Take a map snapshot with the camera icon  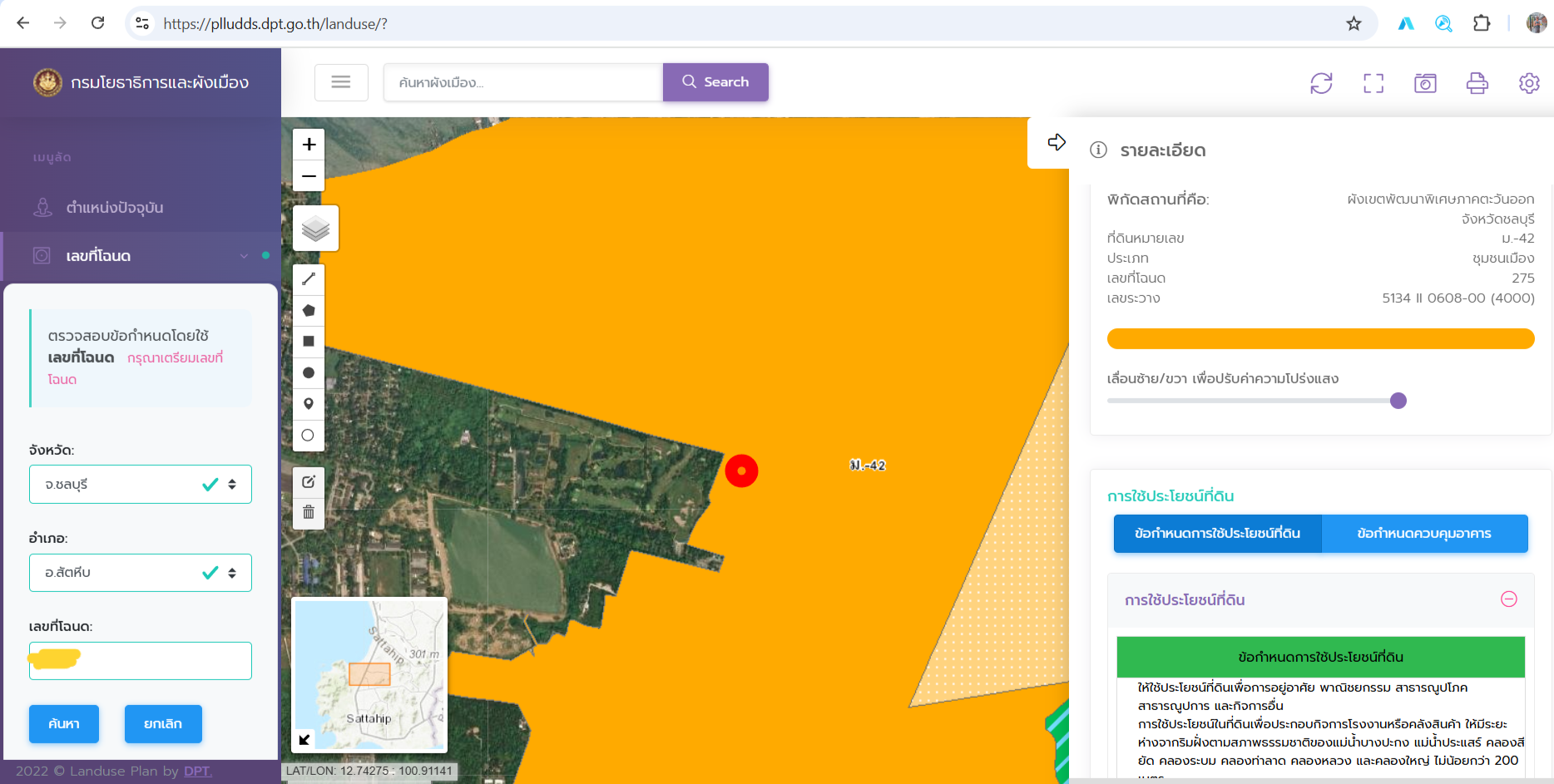pos(1425,83)
